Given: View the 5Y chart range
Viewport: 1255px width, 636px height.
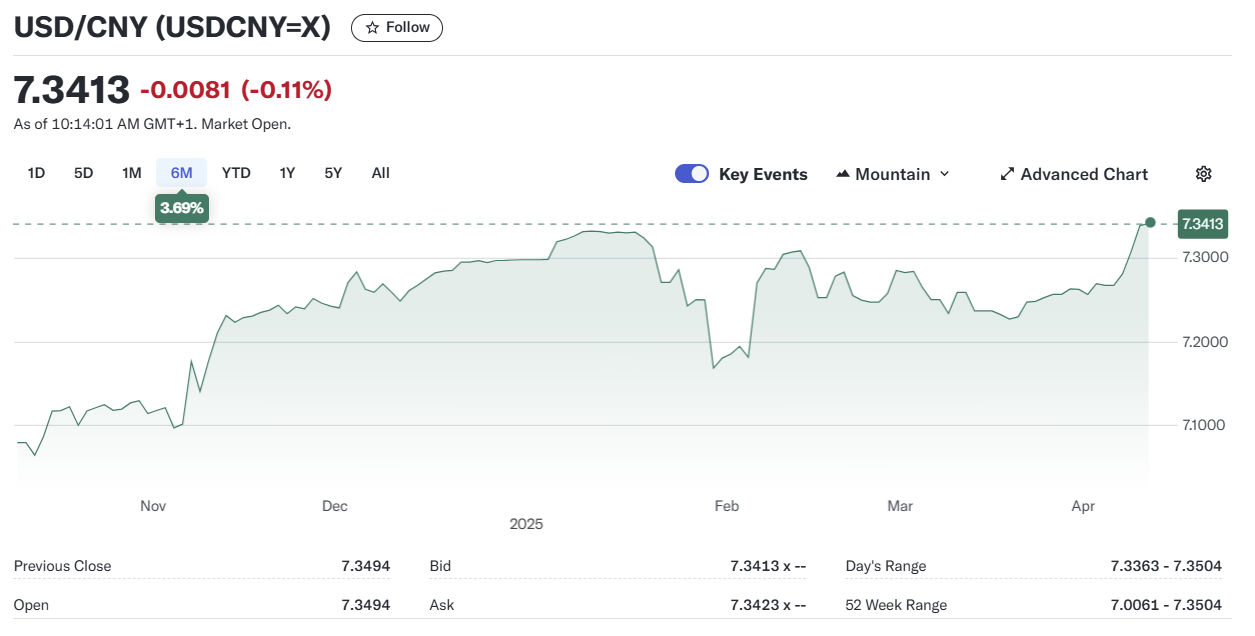Looking at the screenshot, I should [x=333, y=173].
